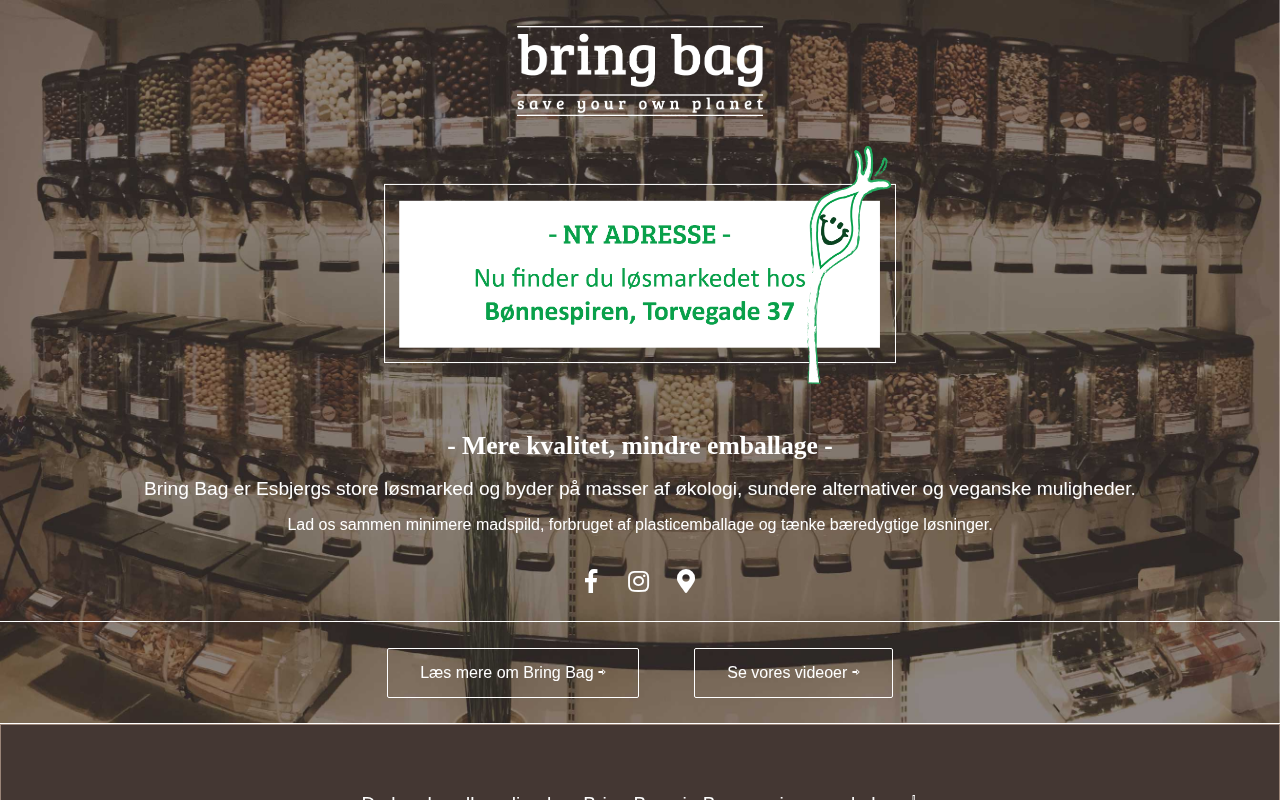The width and height of the screenshot is (1280, 800).
Task: Click the Esbjergs store løsmarked description
Action: click(x=640, y=489)
